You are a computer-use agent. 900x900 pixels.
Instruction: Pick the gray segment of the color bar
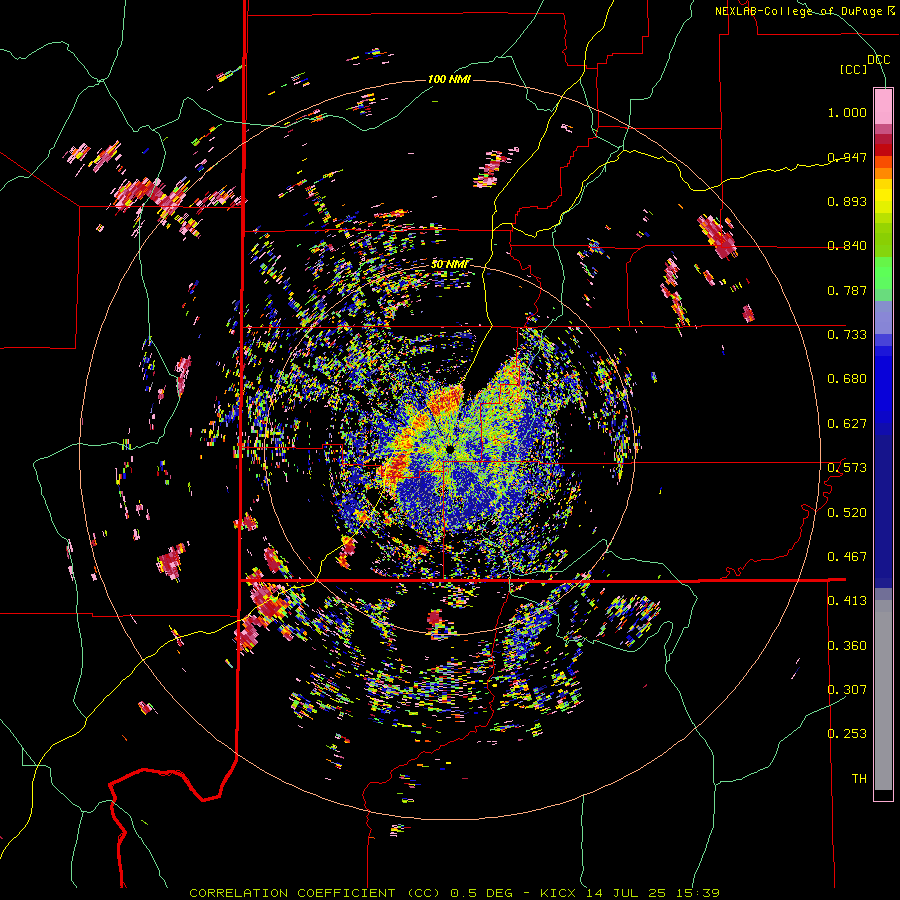pyautogui.click(x=883, y=695)
